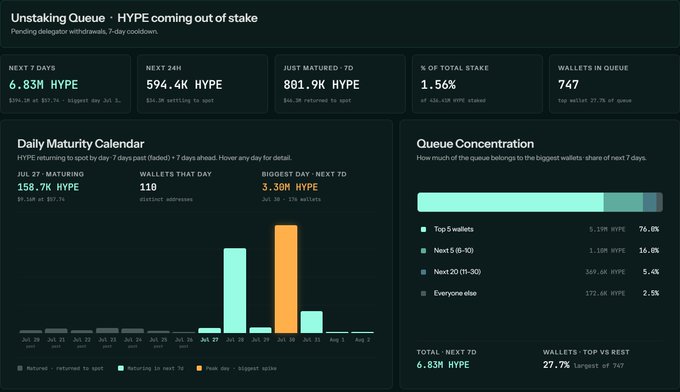Click the 2.5% share value

(x=651, y=293)
